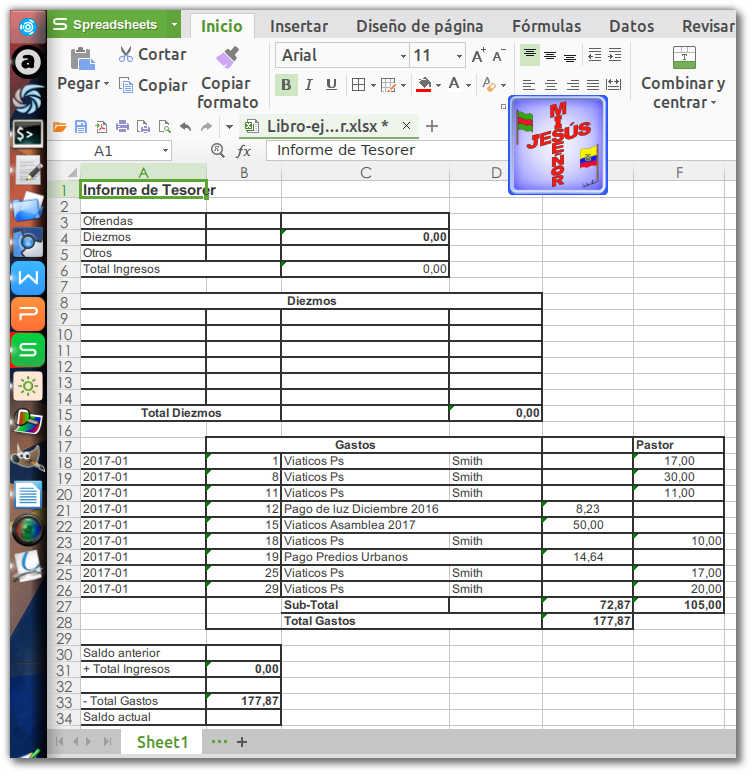
Task: Open the Insertar ribbon tab
Action: point(299,26)
